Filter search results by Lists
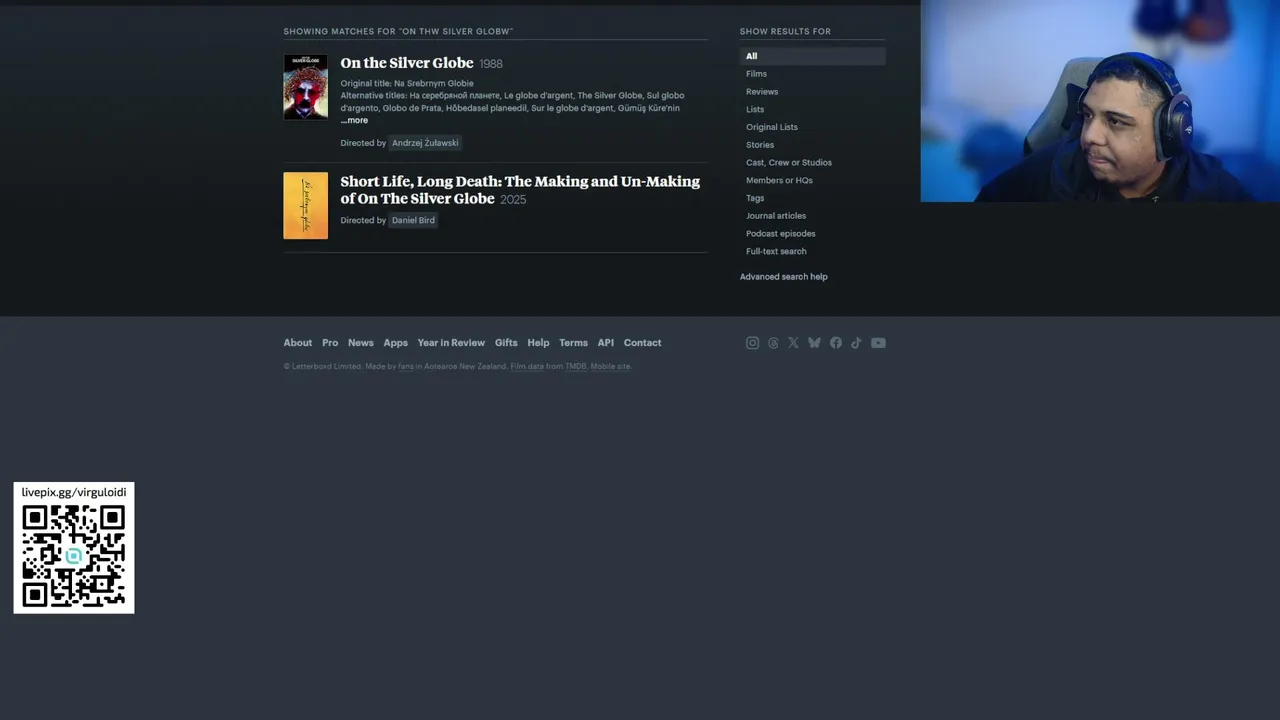The height and width of the screenshot is (720, 1280). tap(755, 110)
